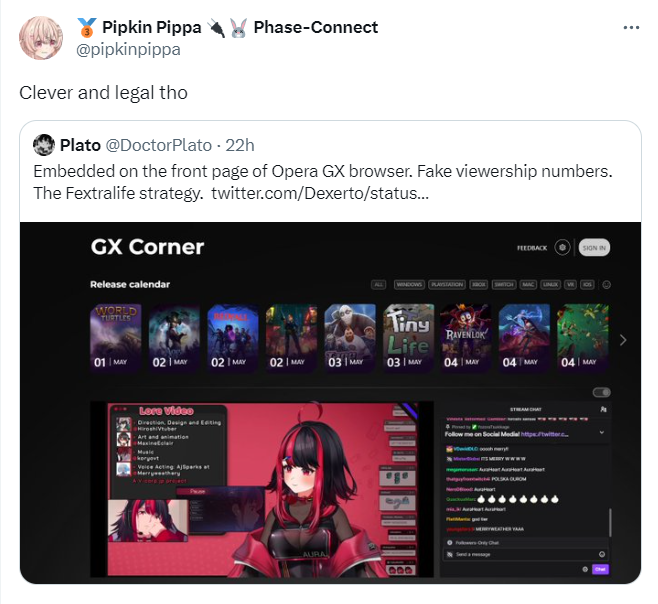This screenshot has width=658, height=604.
Task: Select the SWITCH platform filter
Action: pos(504,285)
